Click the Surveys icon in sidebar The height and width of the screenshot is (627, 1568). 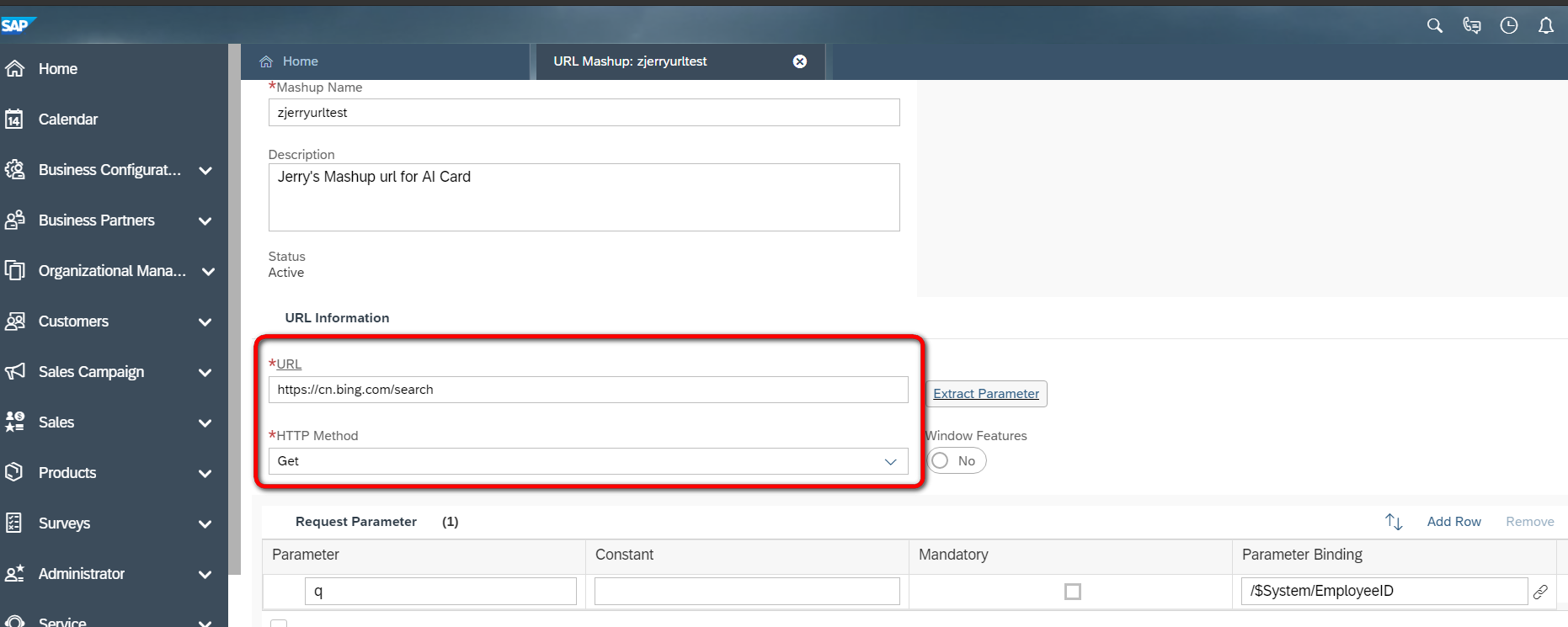click(x=14, y=523)
